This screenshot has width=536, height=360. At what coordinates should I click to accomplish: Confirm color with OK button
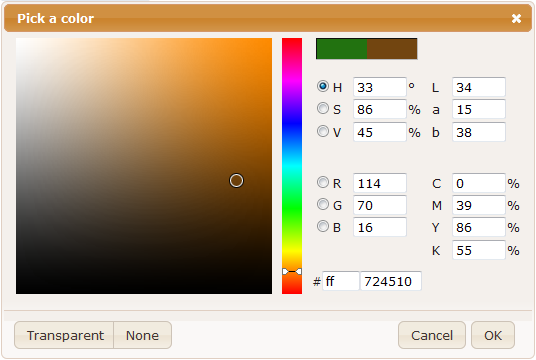(493, 335)
